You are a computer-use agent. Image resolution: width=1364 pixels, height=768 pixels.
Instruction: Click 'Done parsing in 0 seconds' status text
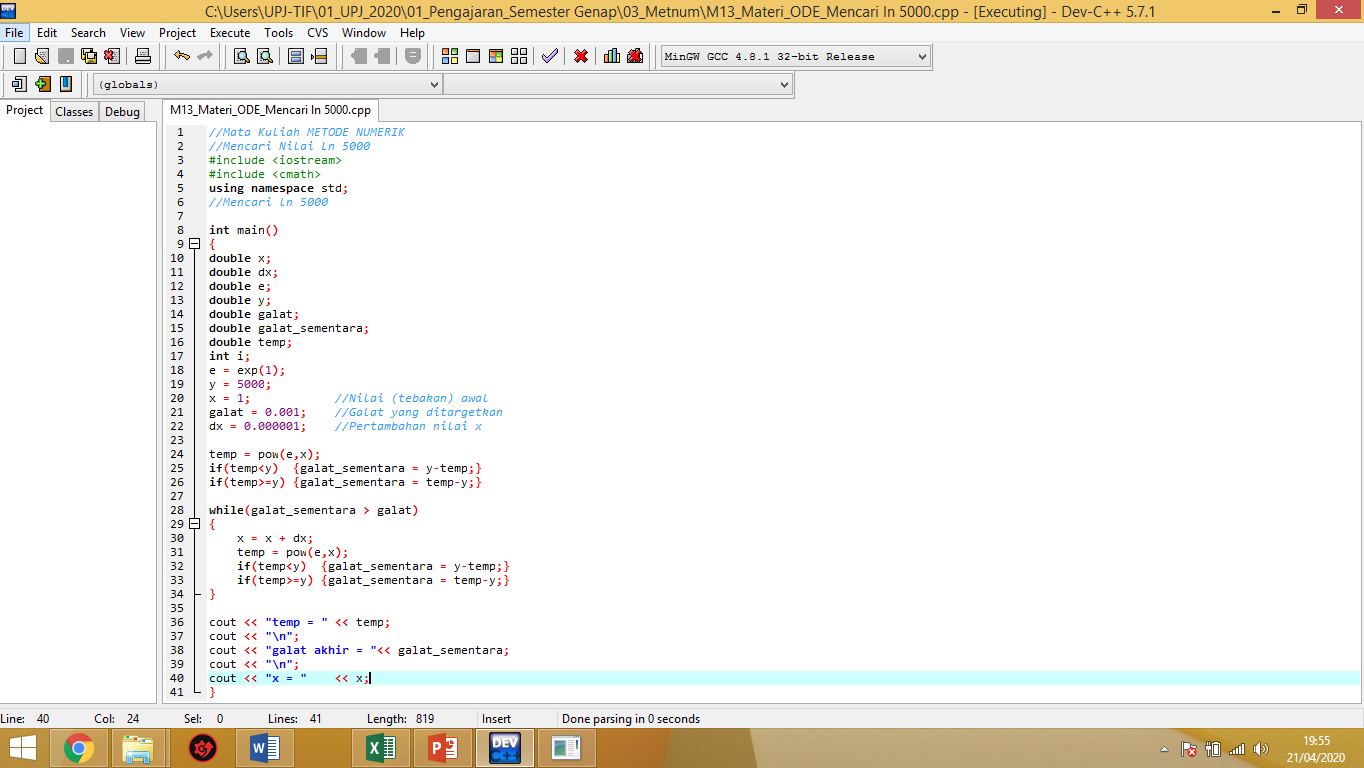tap(631, 719)
